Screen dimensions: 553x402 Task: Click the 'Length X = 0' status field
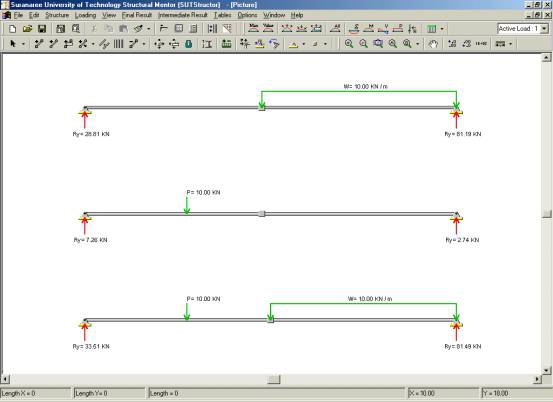click(36, 393)
